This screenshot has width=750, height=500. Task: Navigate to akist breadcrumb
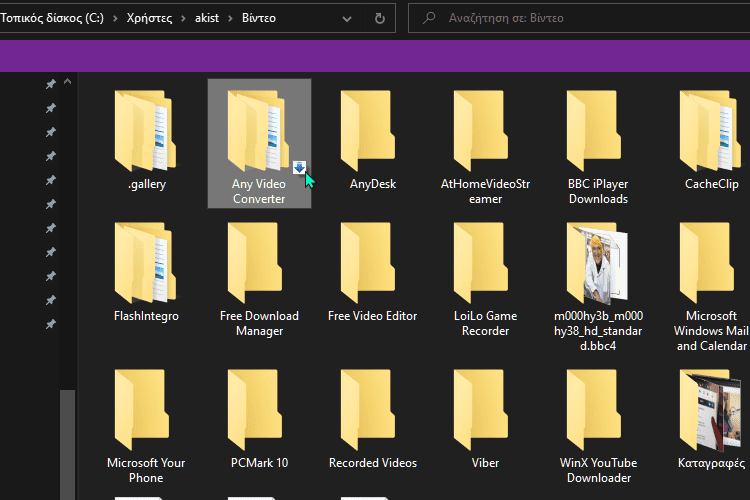(207, 18)
